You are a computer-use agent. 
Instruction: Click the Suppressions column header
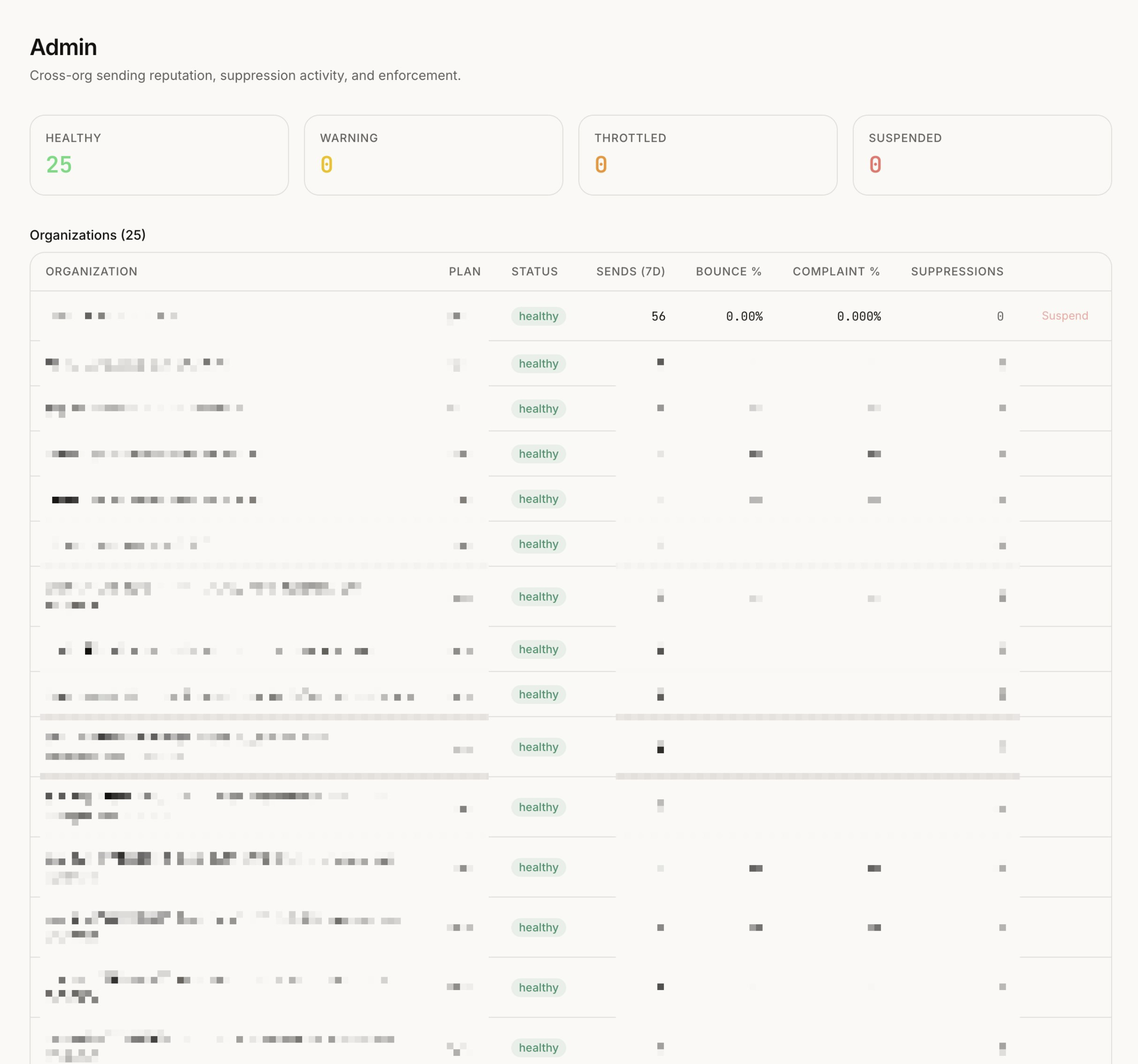tap(957, 271)
